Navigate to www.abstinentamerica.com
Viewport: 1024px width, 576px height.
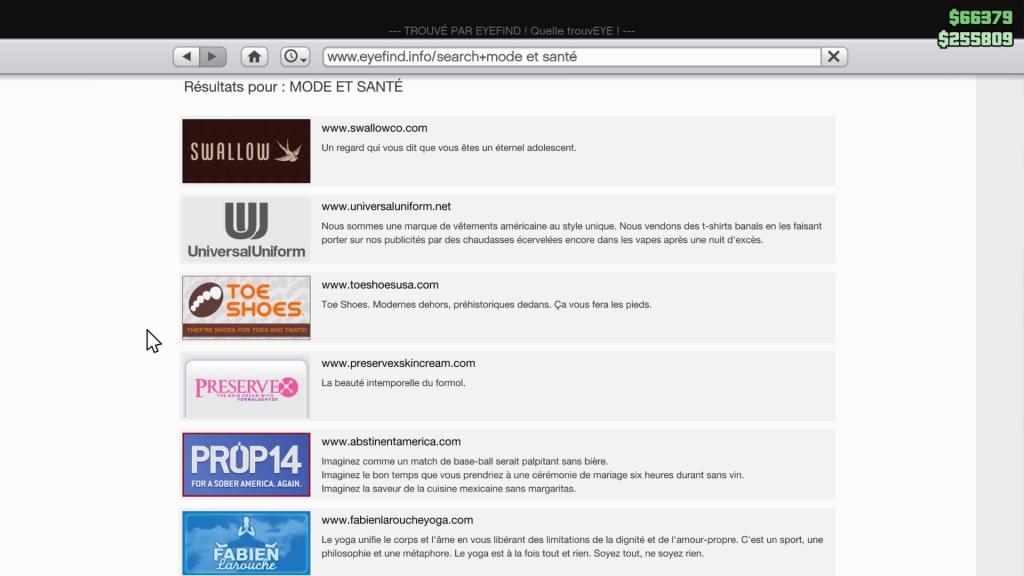click(391, 441)
